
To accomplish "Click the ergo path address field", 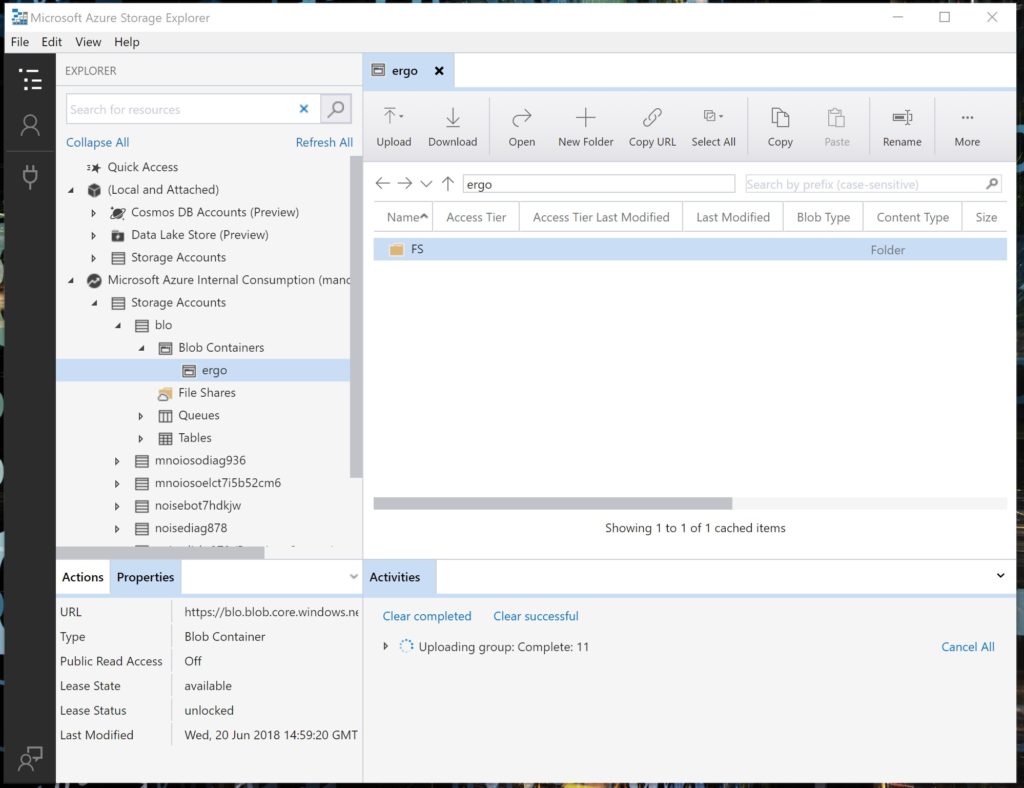I will 599,184.
